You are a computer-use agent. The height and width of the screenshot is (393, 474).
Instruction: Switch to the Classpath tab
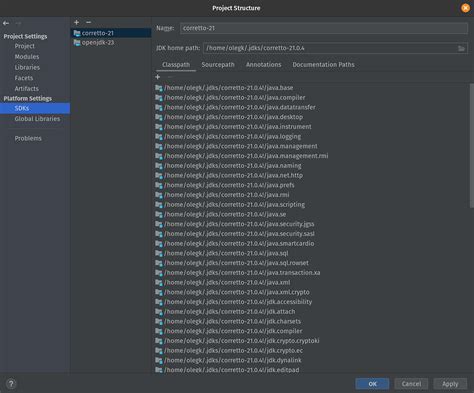[x=176, y=65]
